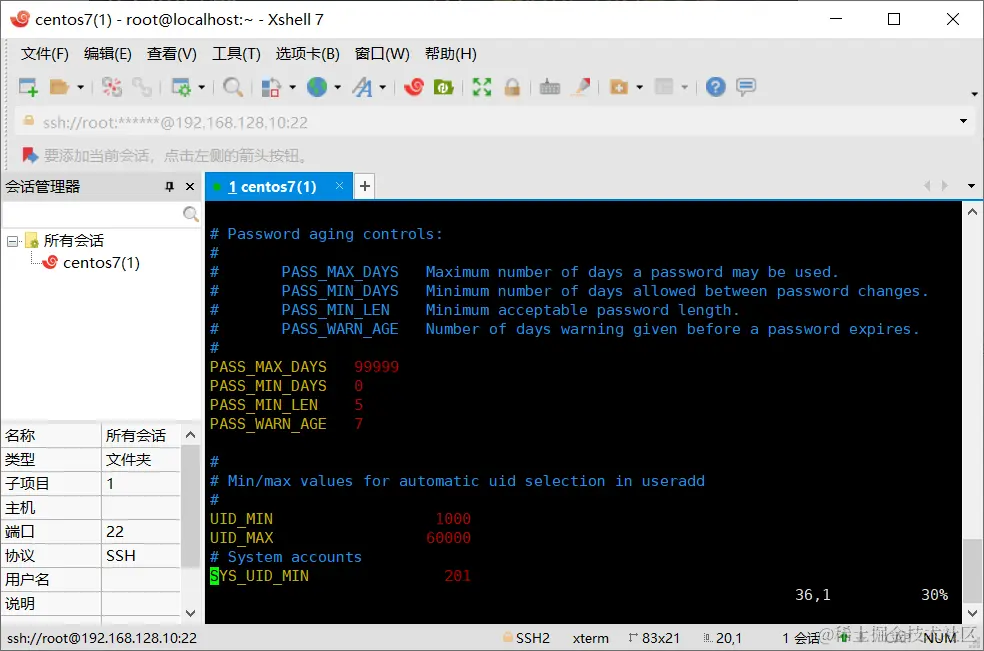Select the 端口 value 22 cell
This screenshot has width=984, height=651.
pos(141,532)
